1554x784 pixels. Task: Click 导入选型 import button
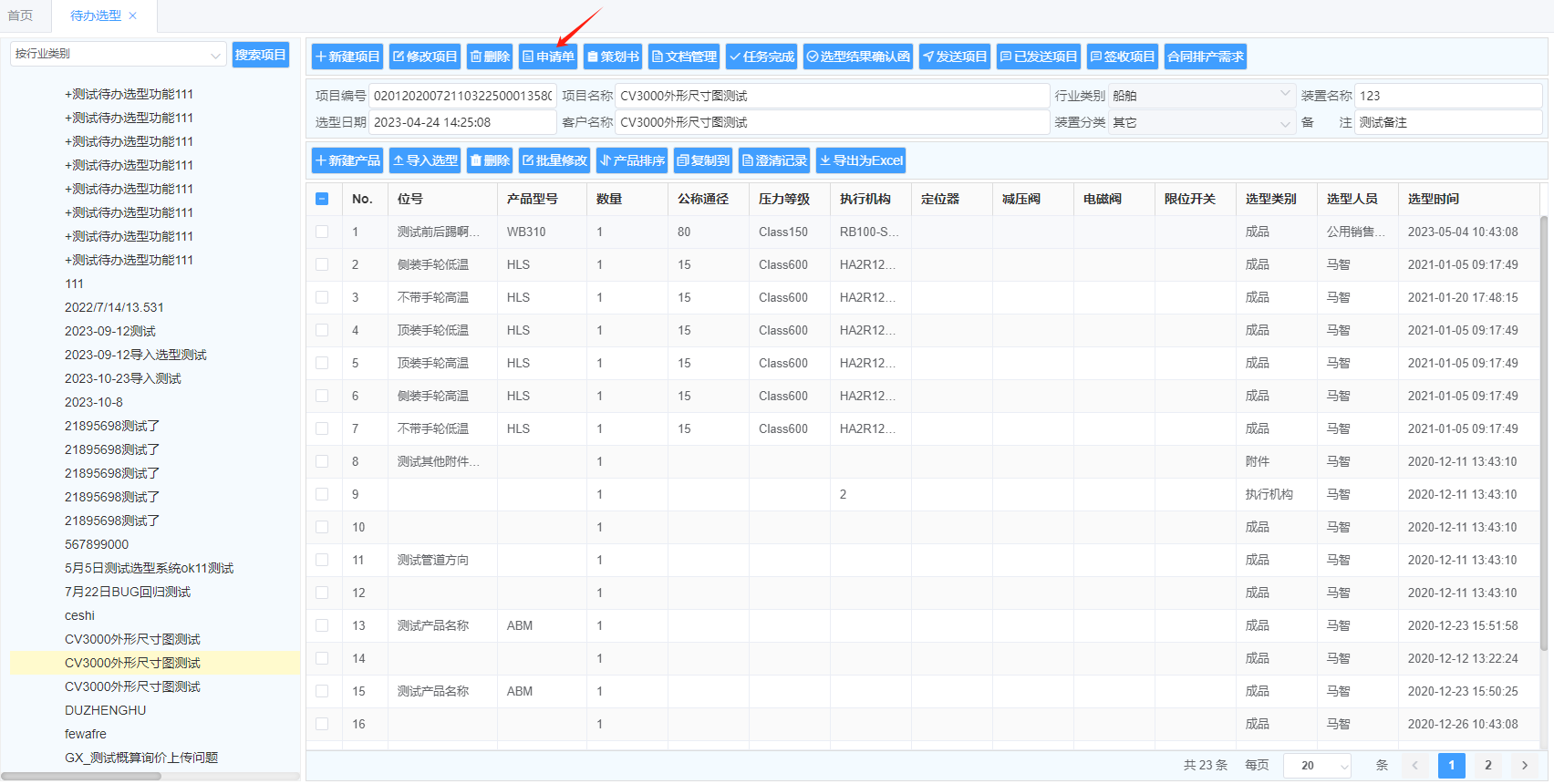tap(425, 160)
